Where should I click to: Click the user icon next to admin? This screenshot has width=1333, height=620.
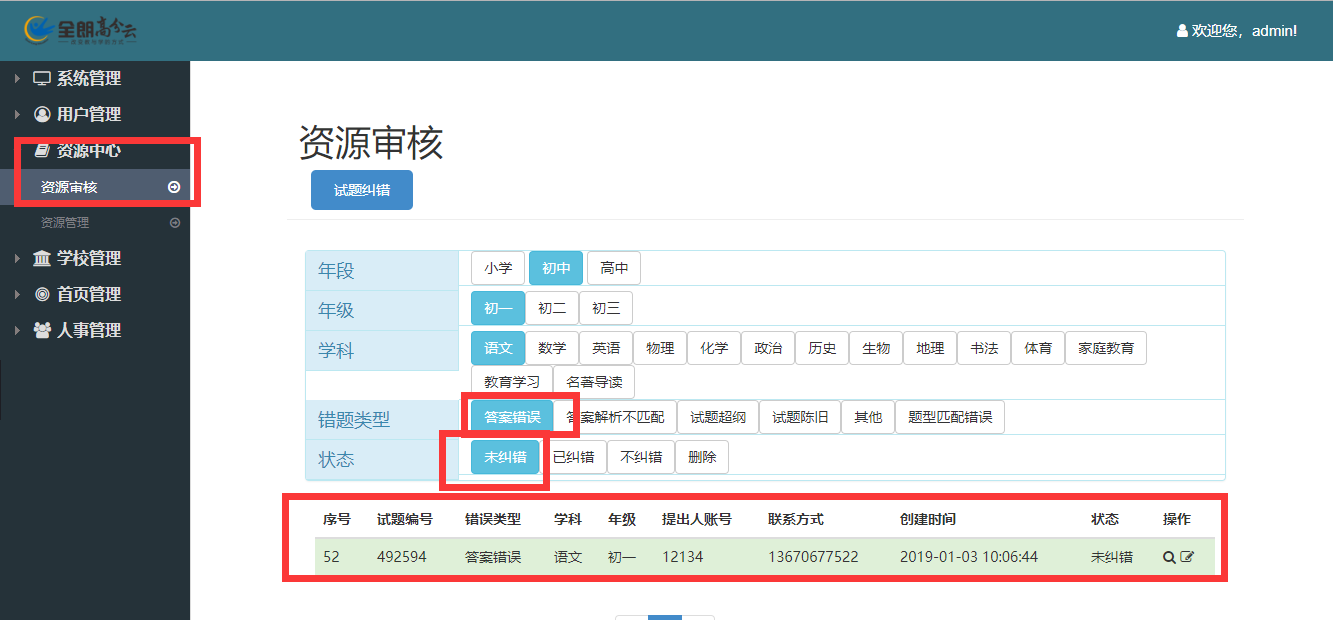pos(1182,31)
